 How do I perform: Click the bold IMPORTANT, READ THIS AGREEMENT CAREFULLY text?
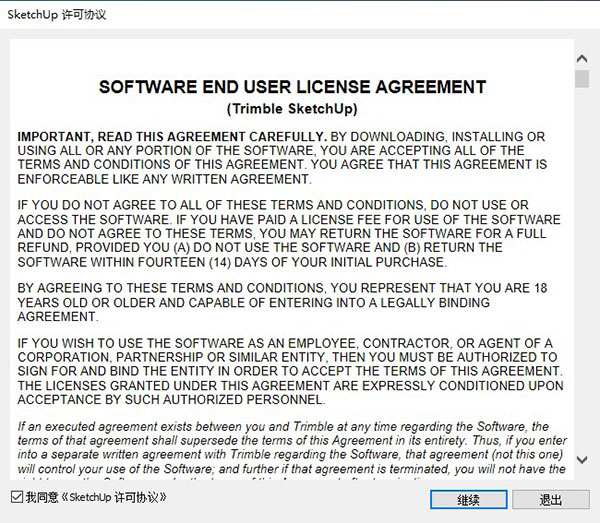click(172, 137)
